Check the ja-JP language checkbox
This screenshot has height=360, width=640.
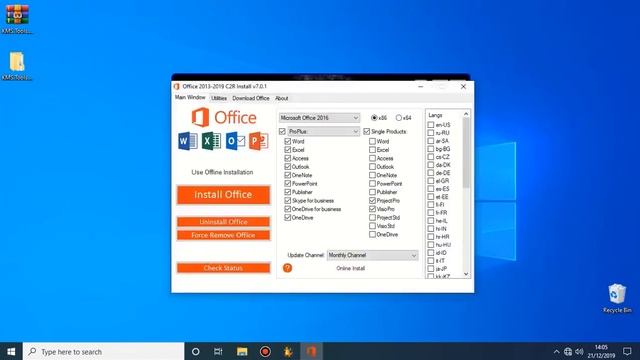[x=431, y=269]
